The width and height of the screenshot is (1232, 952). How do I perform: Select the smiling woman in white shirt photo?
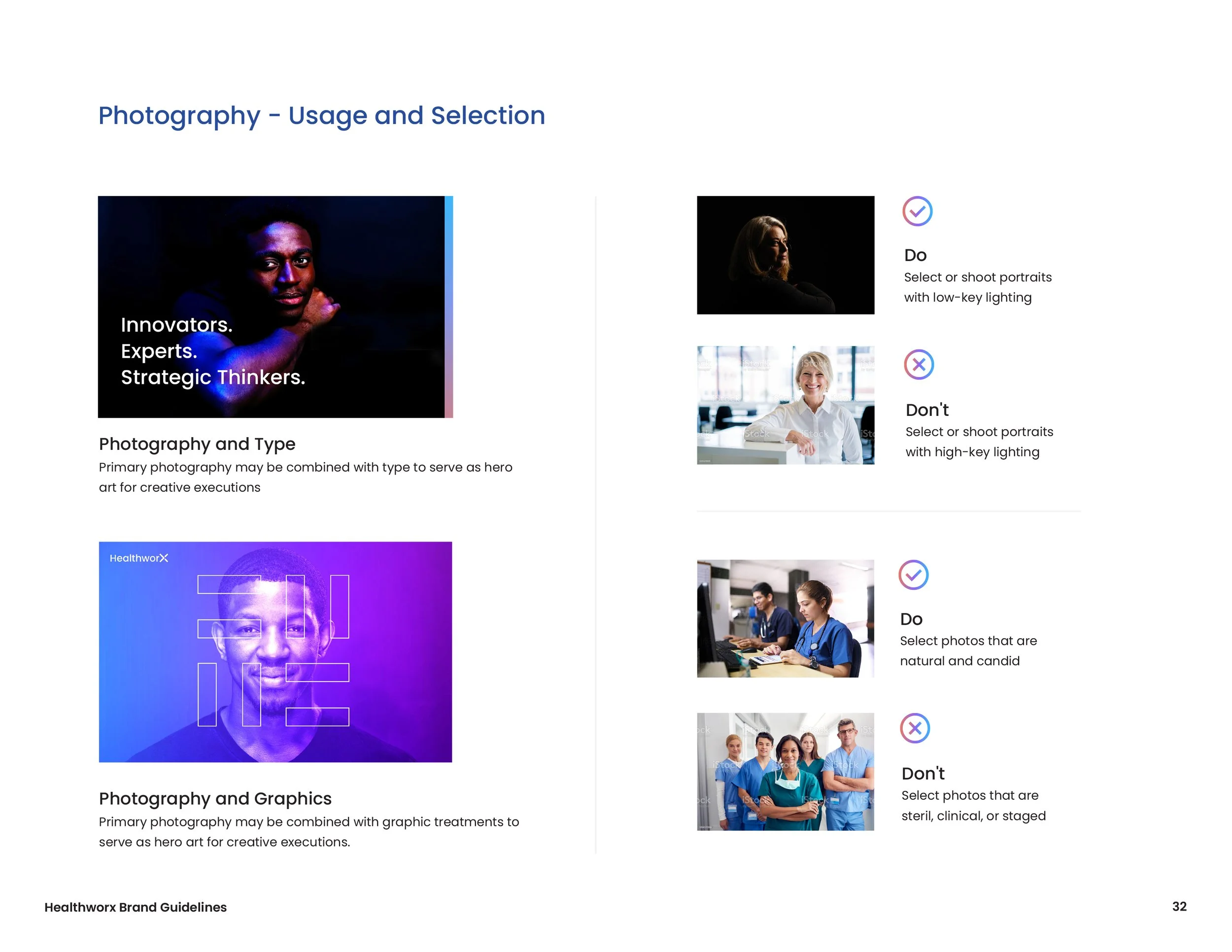point(785,405)
